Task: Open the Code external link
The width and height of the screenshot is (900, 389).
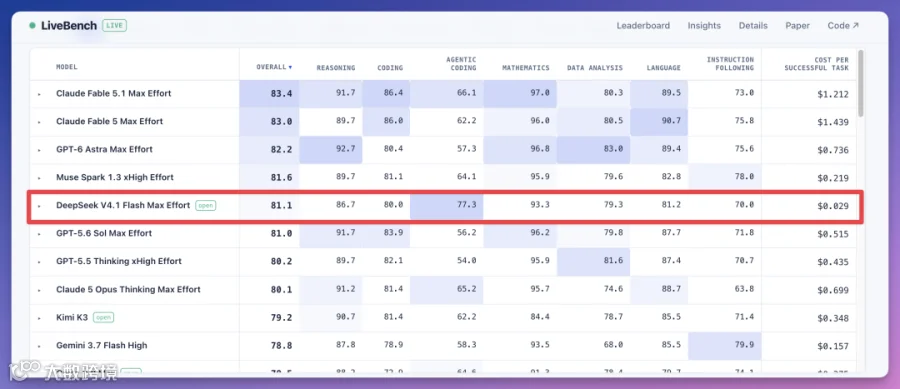Action: (x=843, y=26)
